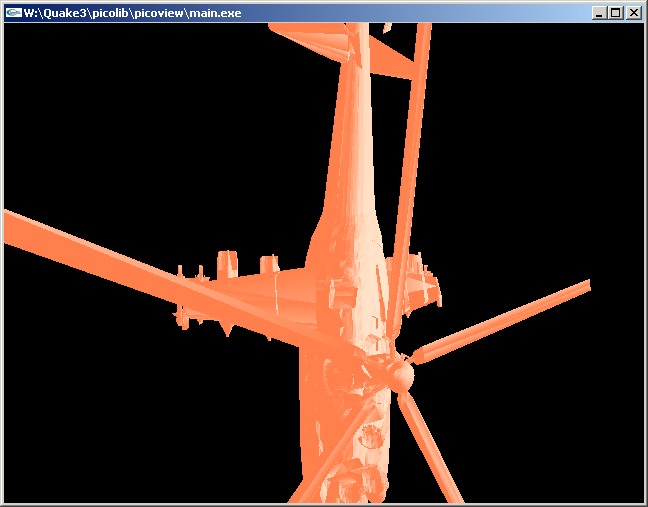Screen dimensions: 648x507
Task: Select the rotor blade pointing right
Action: pos(510,318)
